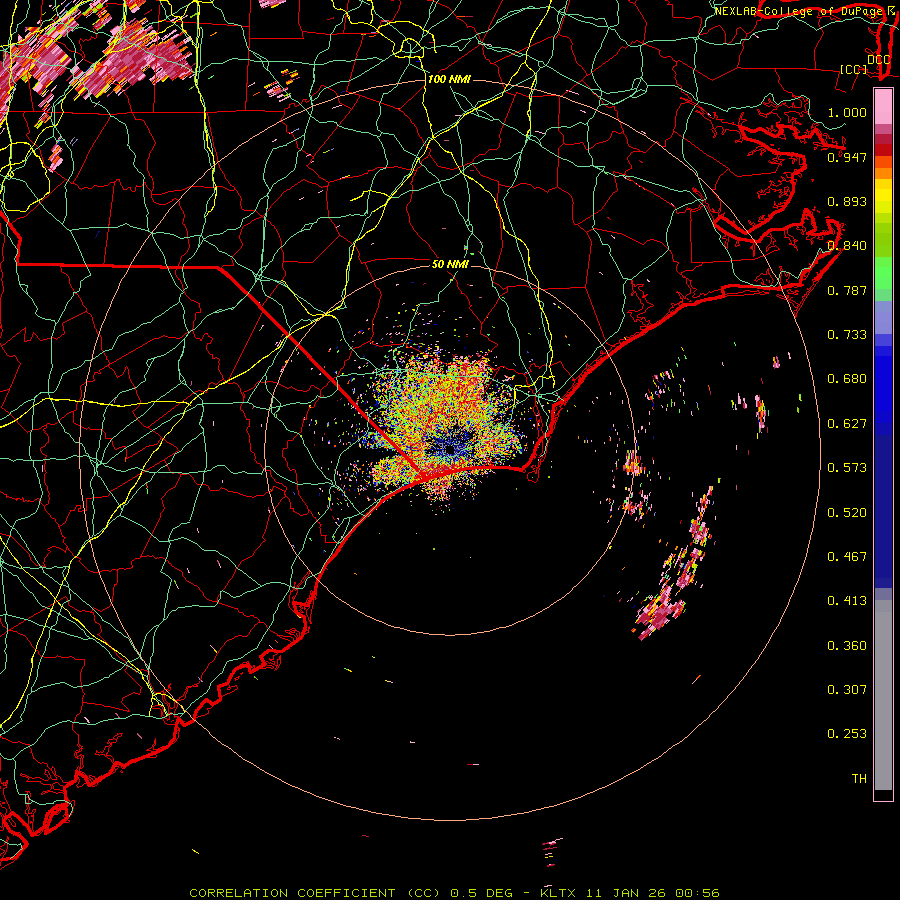The image size is (900, 900).
Task: Click the DCC product label
Action: [x=879, y=59]
